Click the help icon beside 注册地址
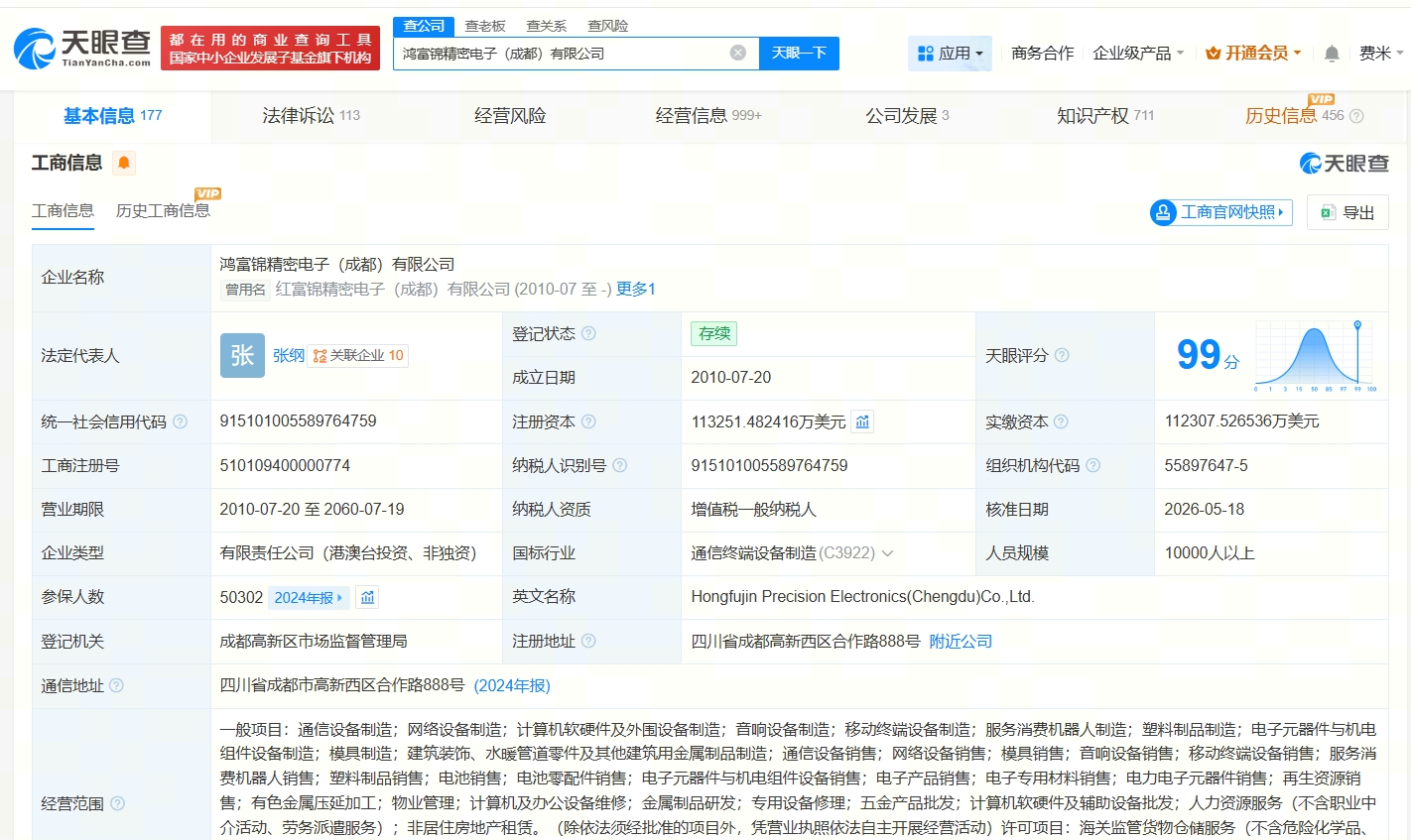The width and height of the screenshot is (1411, 840). pyautogui.click(x=588, y=641)
